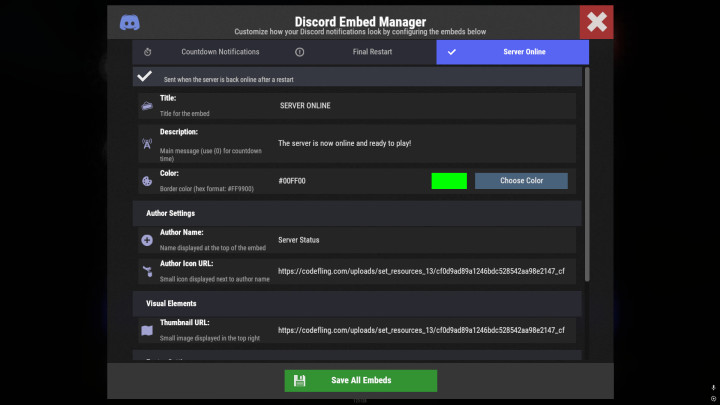Click the large checkmark beside the server online description
This screenshot has height=405, width=720.
(x=145, y=76)
